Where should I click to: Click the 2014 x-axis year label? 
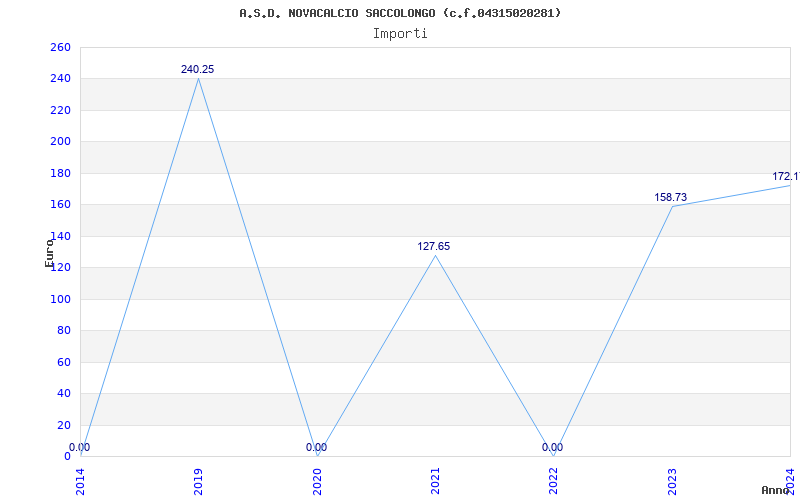click(x=80, y=482)
